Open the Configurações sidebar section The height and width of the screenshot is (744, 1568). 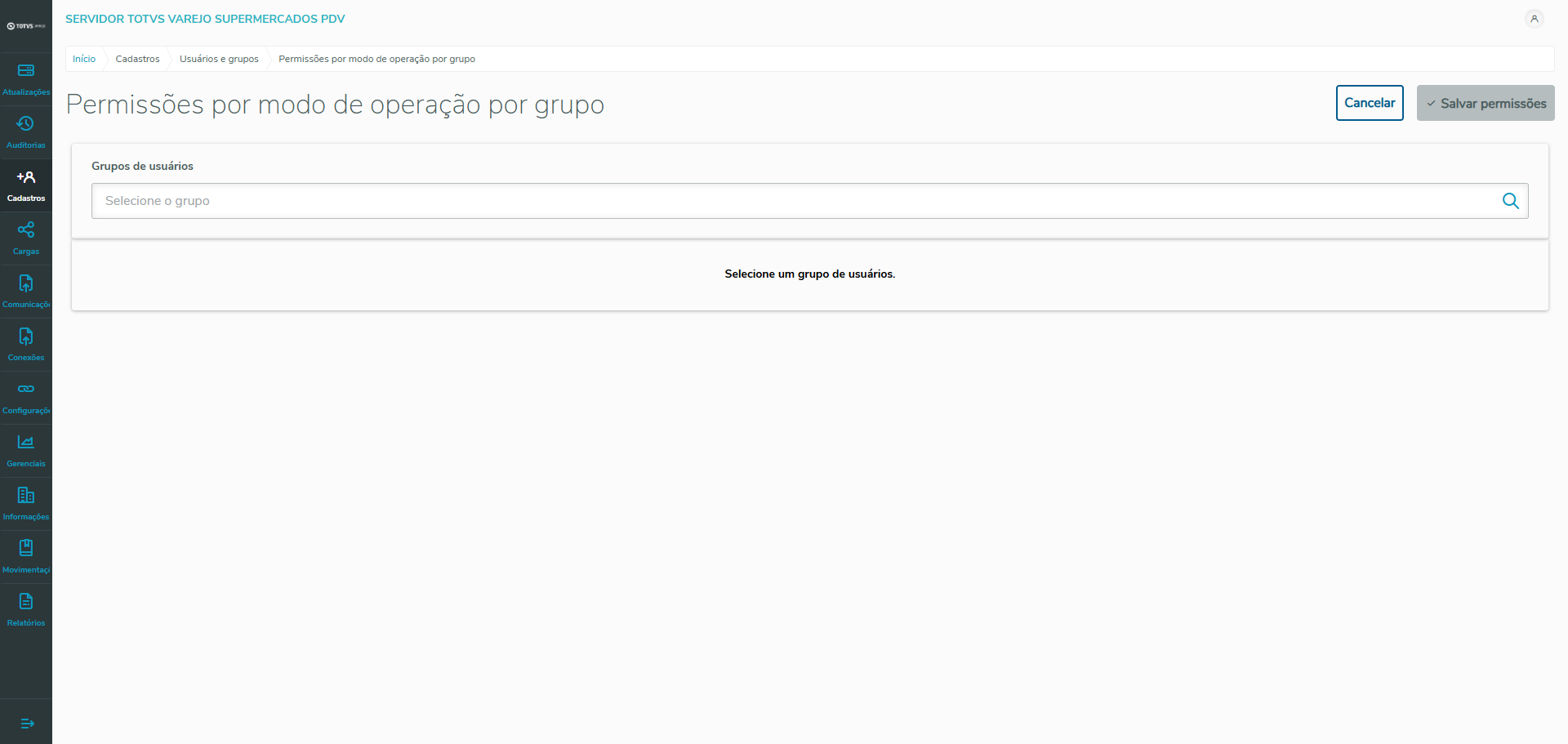point(26,398)
